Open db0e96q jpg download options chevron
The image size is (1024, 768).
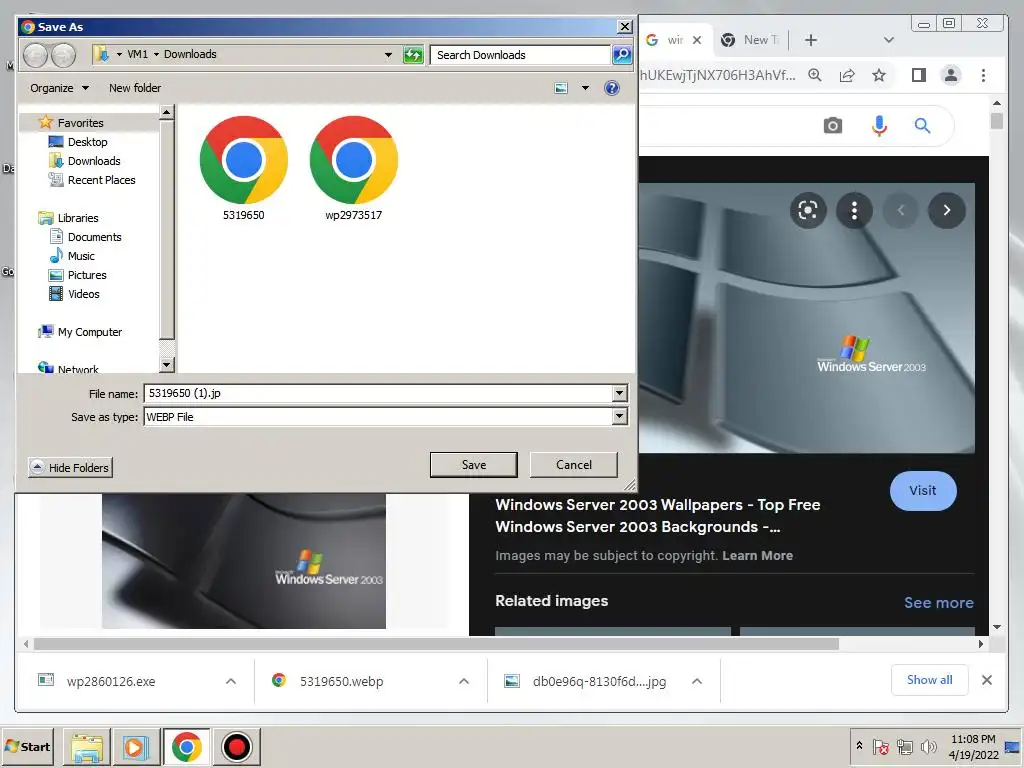click(697, 681)
